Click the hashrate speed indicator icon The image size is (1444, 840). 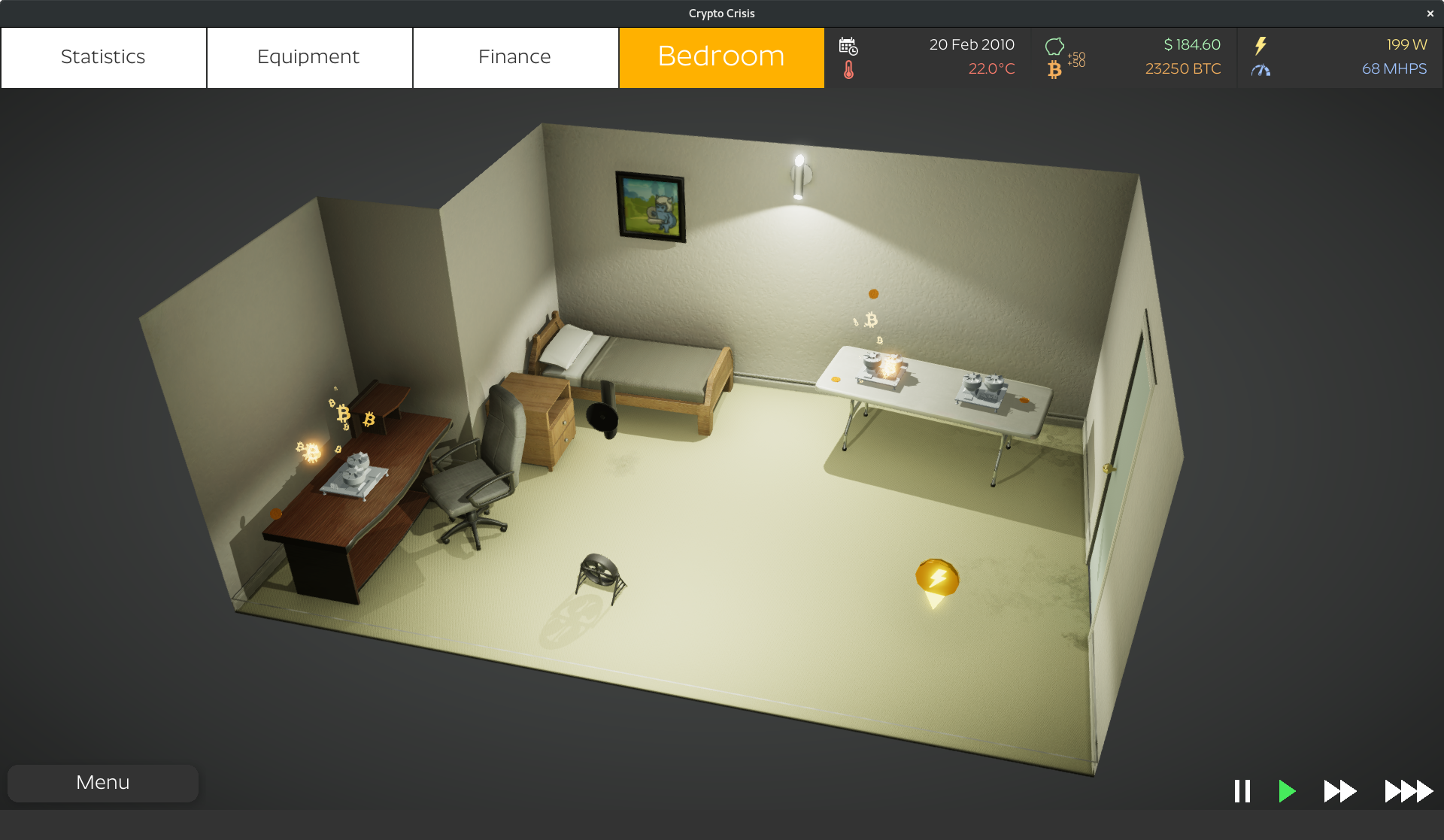pyautogui.click(x=1261, y=70)
